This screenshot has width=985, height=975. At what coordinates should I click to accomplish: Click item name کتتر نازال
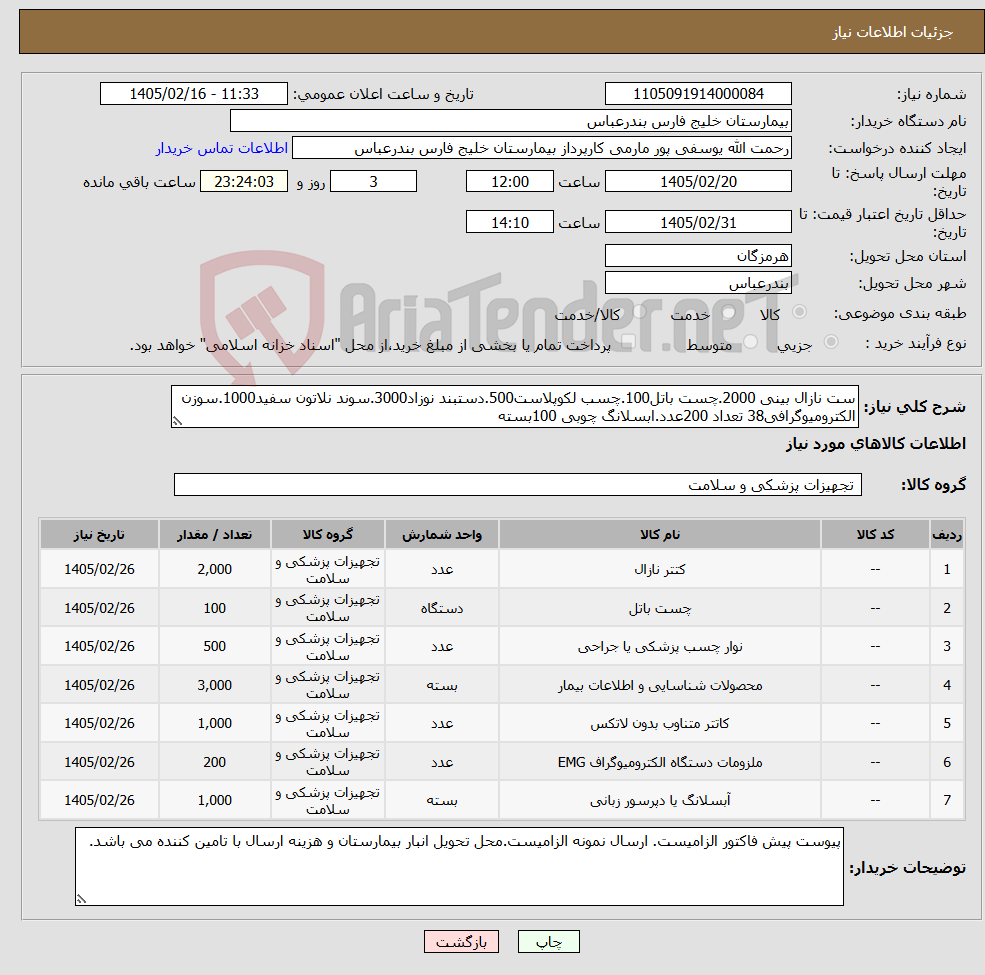(660, 570)
